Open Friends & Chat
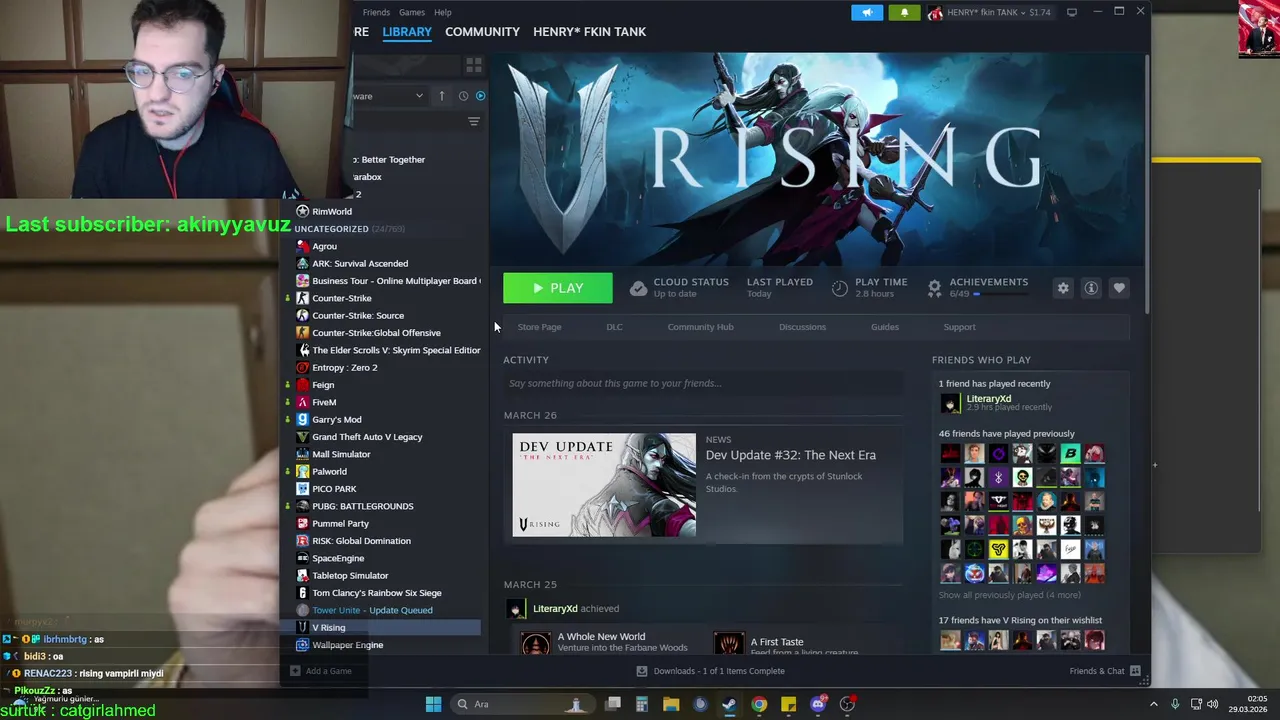This screenshot has height=720, width=1280. 1105,671
